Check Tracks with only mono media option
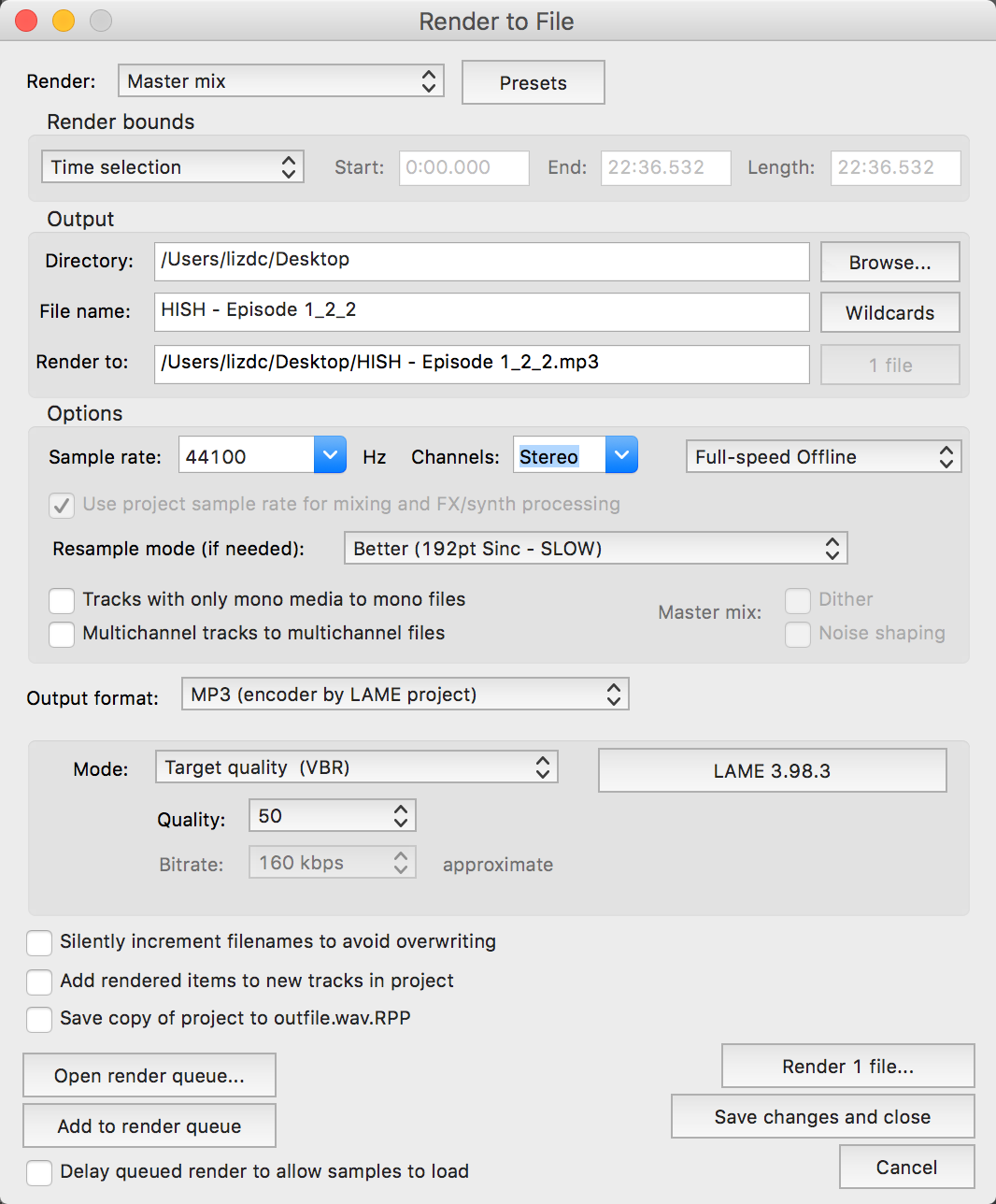This screenshot has height=1204, width=996. [x=62, y=600]
